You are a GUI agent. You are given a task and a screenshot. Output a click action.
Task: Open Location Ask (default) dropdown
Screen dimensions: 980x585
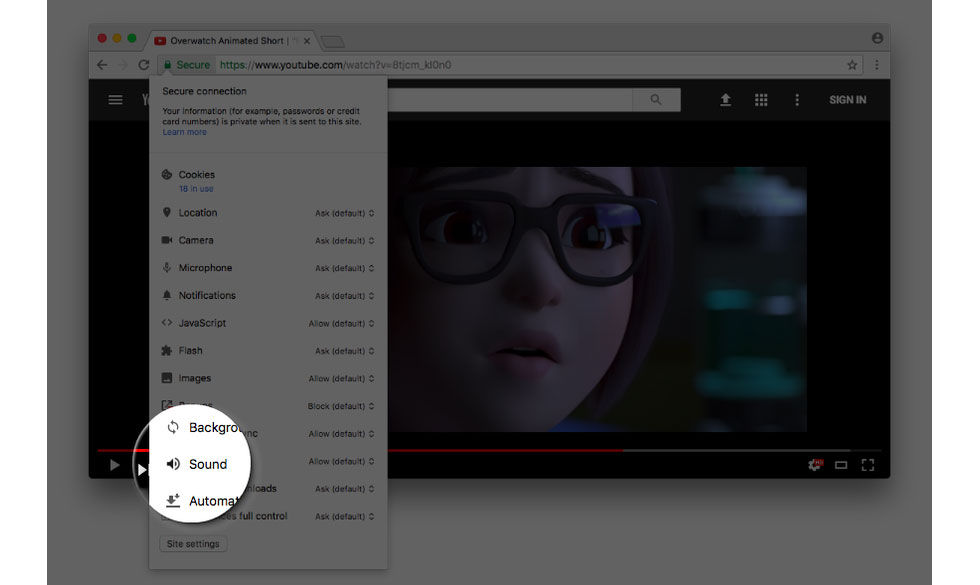coord(344,213)
